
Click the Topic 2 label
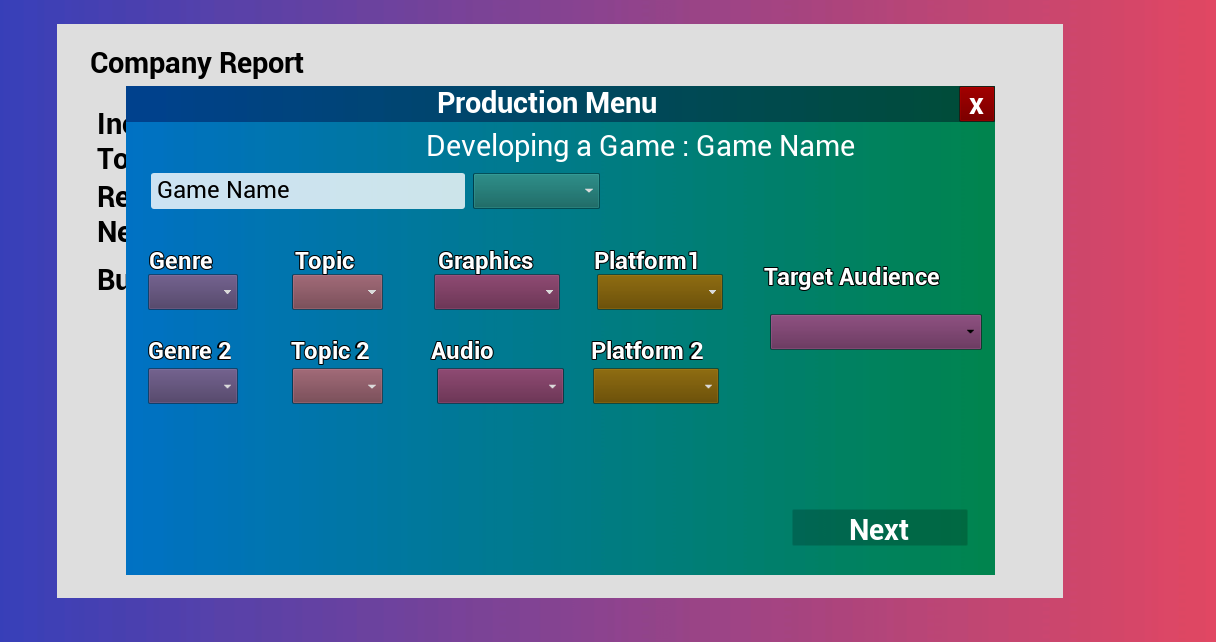330,351
